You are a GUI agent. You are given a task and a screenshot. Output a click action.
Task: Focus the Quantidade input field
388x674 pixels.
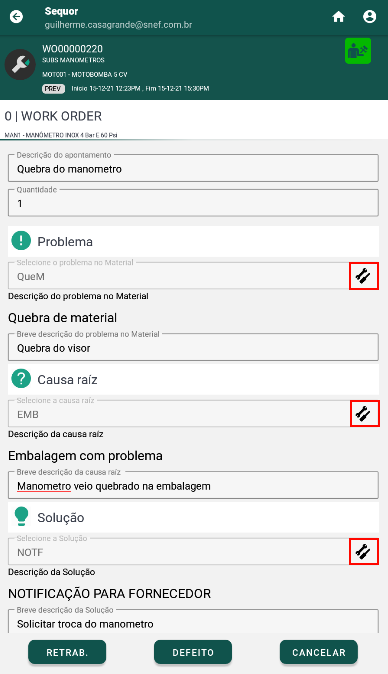pos(193,203)
